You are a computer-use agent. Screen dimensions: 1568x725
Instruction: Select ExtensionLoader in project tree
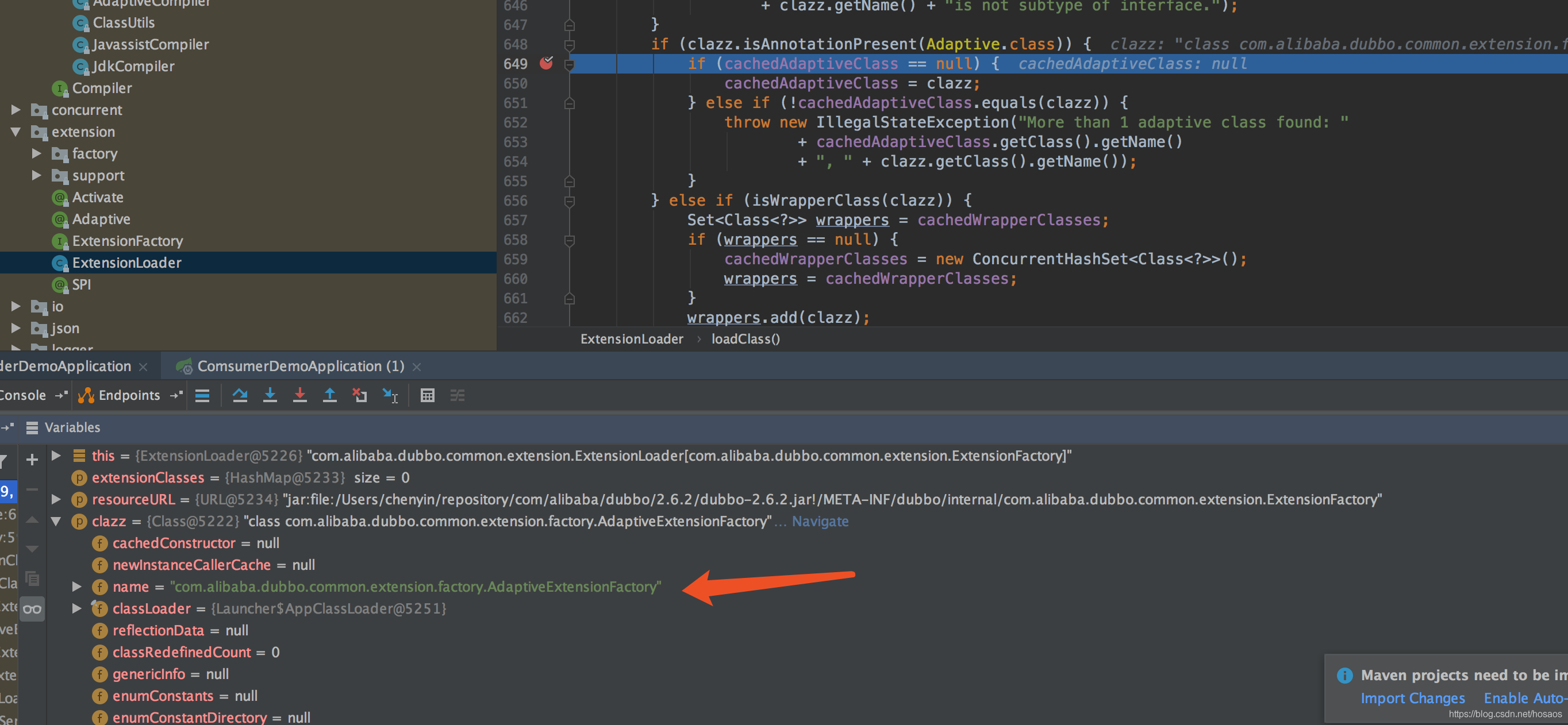126,263
